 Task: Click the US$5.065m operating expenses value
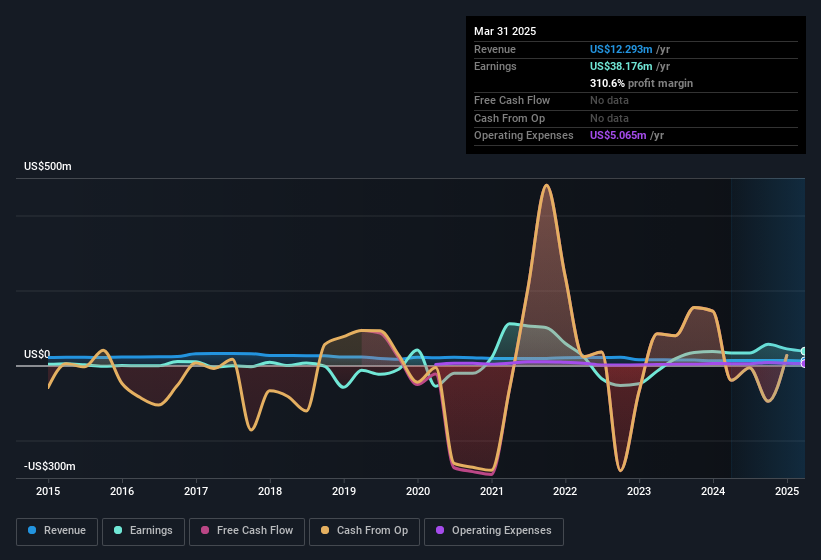pyautogui.click(x=618, y=135)
